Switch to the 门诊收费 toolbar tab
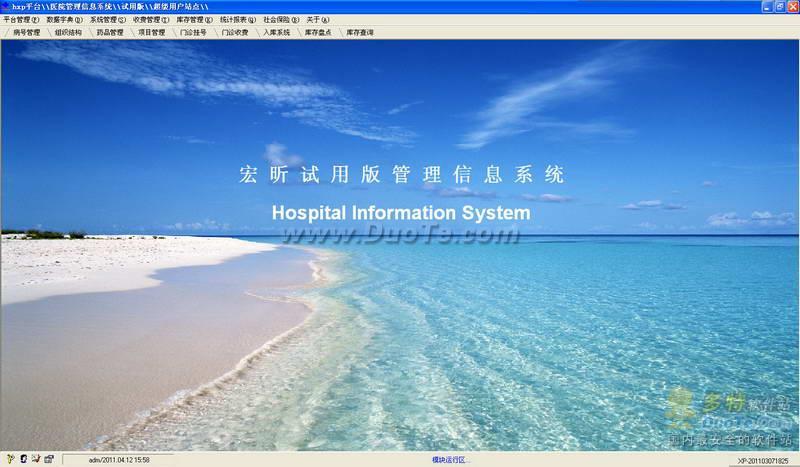 (235, 32)
